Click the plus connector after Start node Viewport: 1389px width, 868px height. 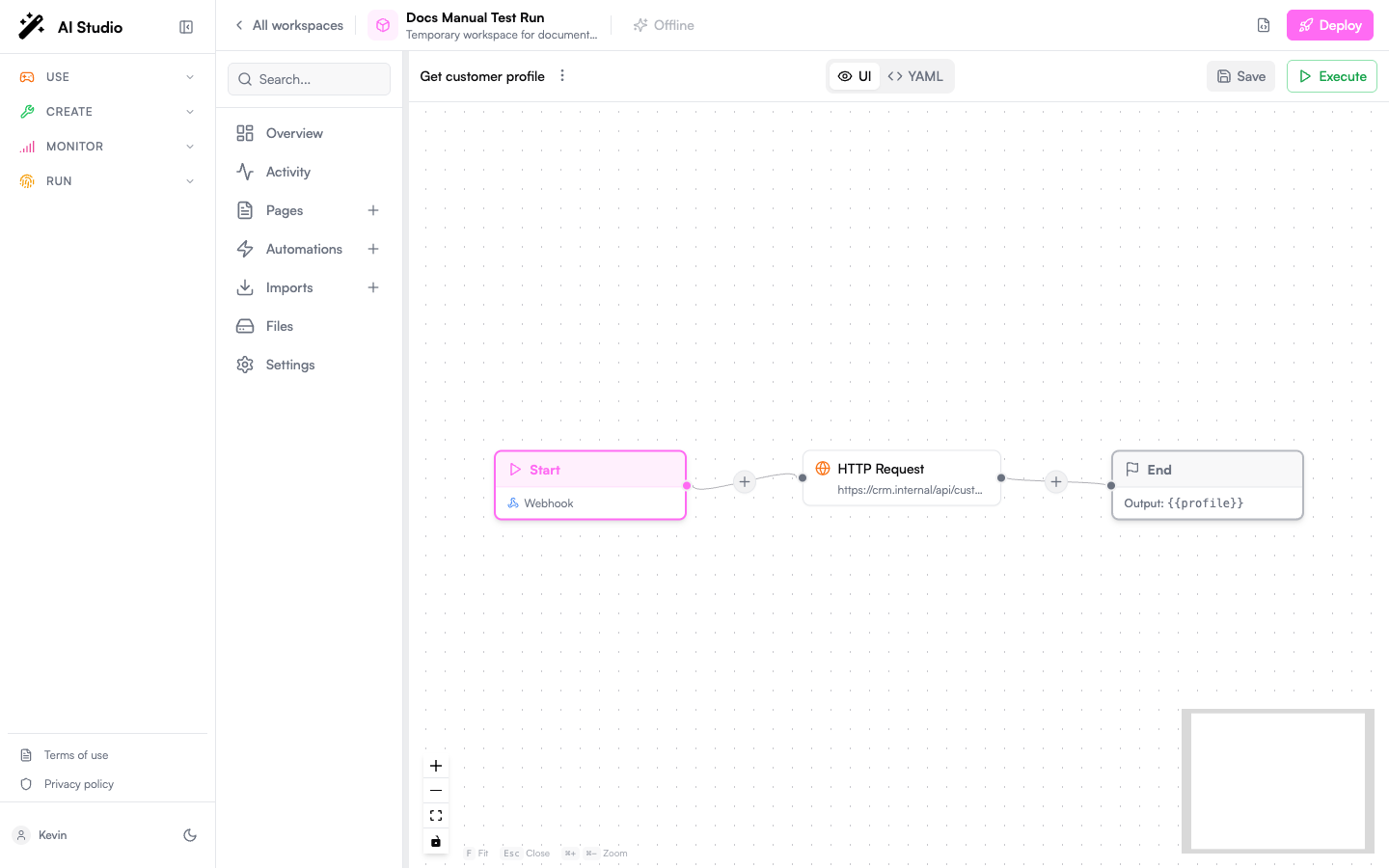745,481
